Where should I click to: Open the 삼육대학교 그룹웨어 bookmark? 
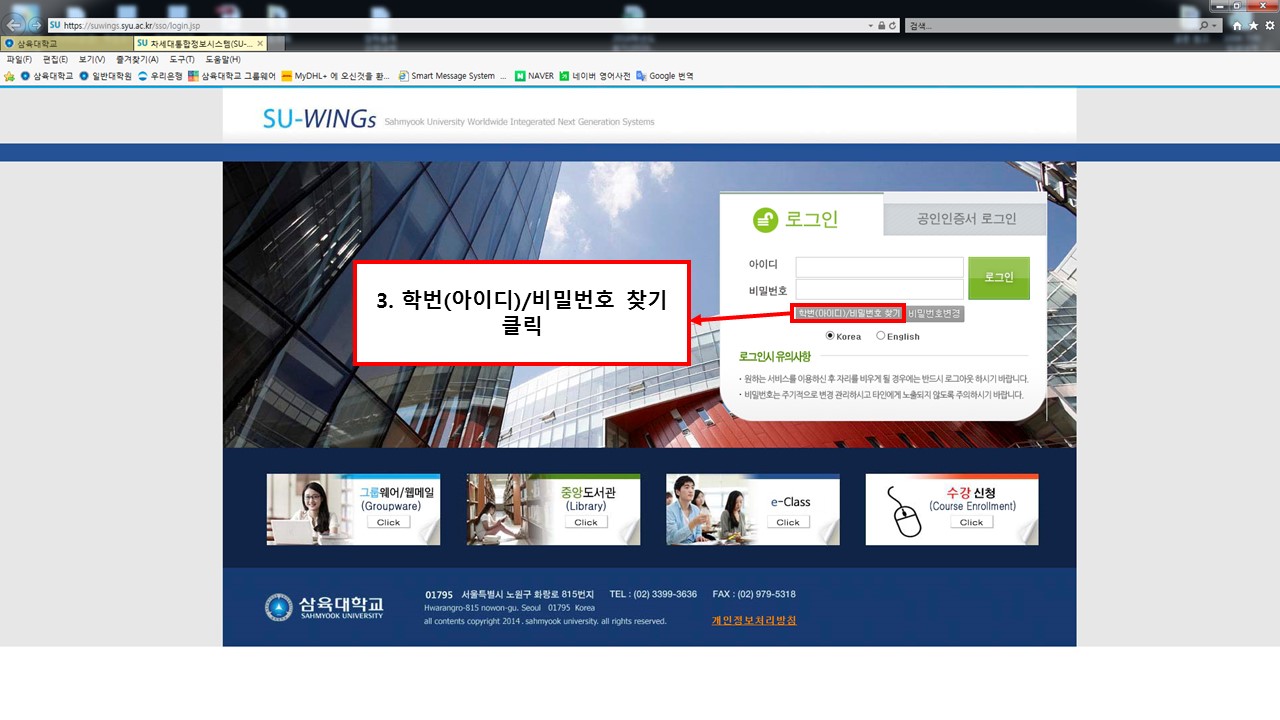pyautogui.click(x=232, y=76)
